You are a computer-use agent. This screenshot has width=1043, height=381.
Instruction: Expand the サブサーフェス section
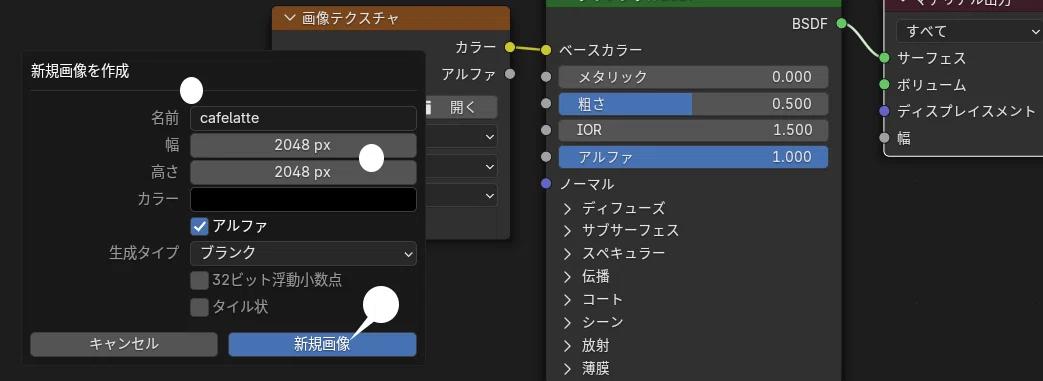pyautogui.click(x=567, y=231)
